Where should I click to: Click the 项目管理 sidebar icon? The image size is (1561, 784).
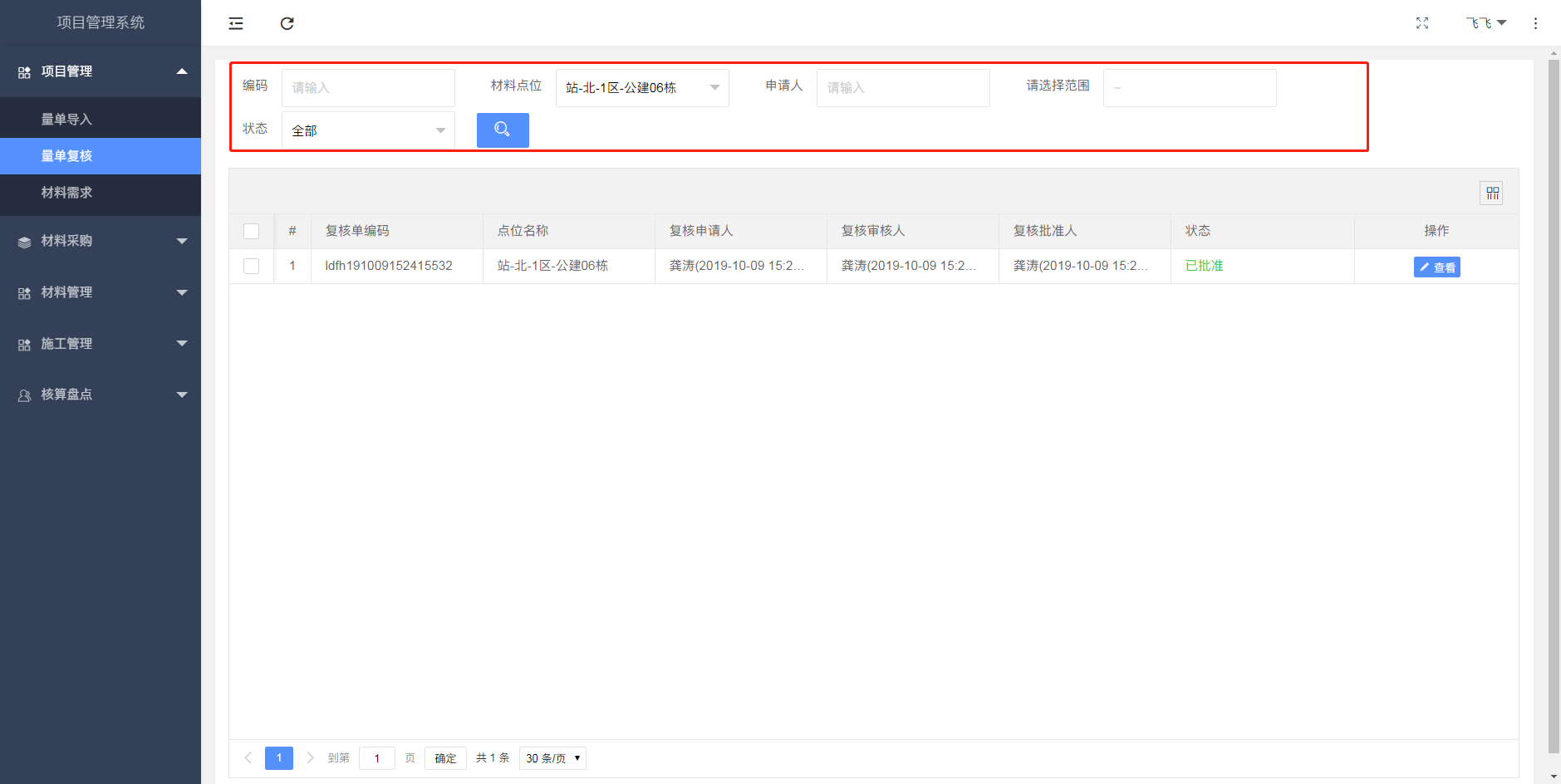tap(24, 72)
